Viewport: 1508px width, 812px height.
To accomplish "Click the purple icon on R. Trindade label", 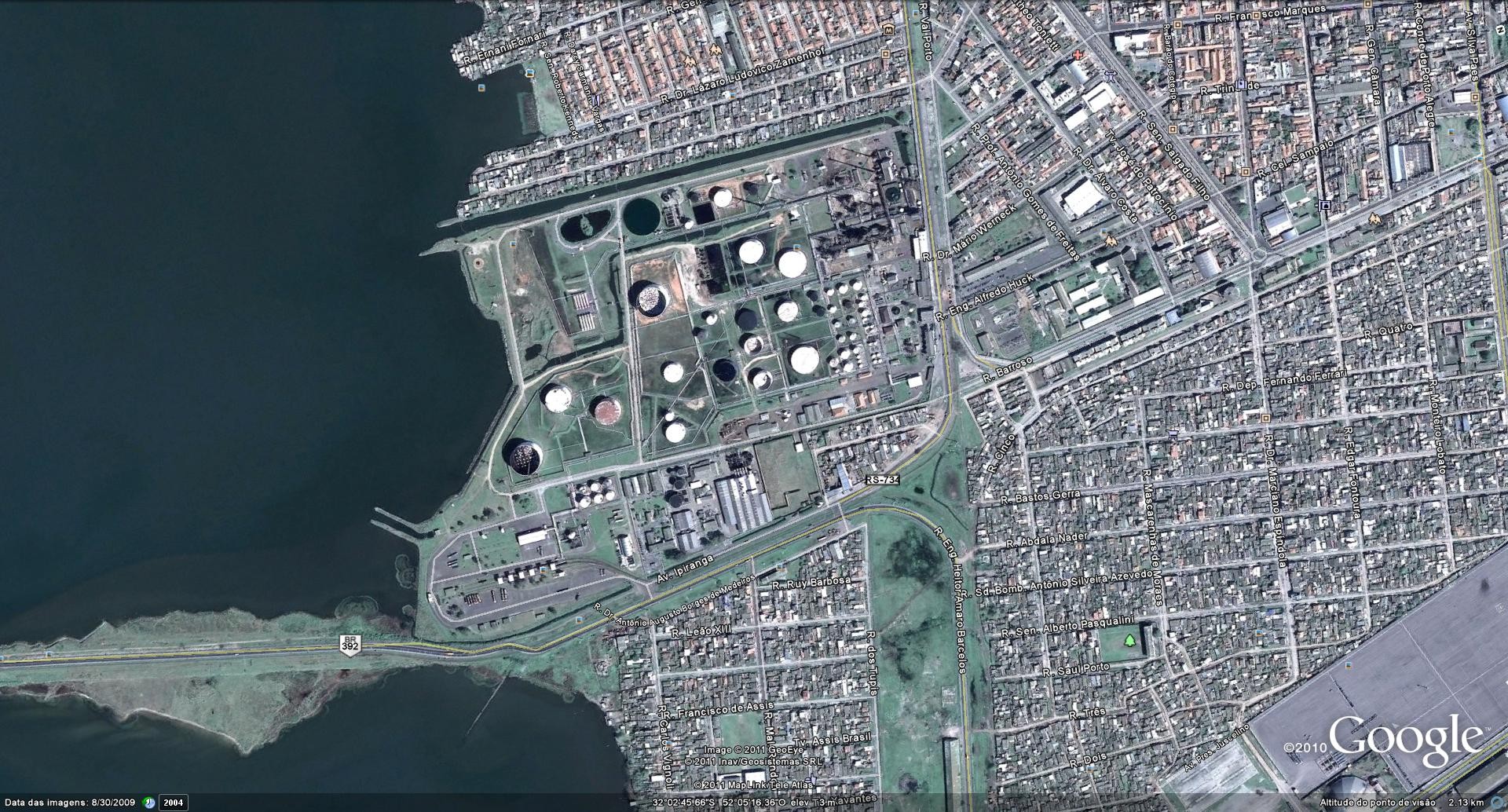I will [1240, 85].
